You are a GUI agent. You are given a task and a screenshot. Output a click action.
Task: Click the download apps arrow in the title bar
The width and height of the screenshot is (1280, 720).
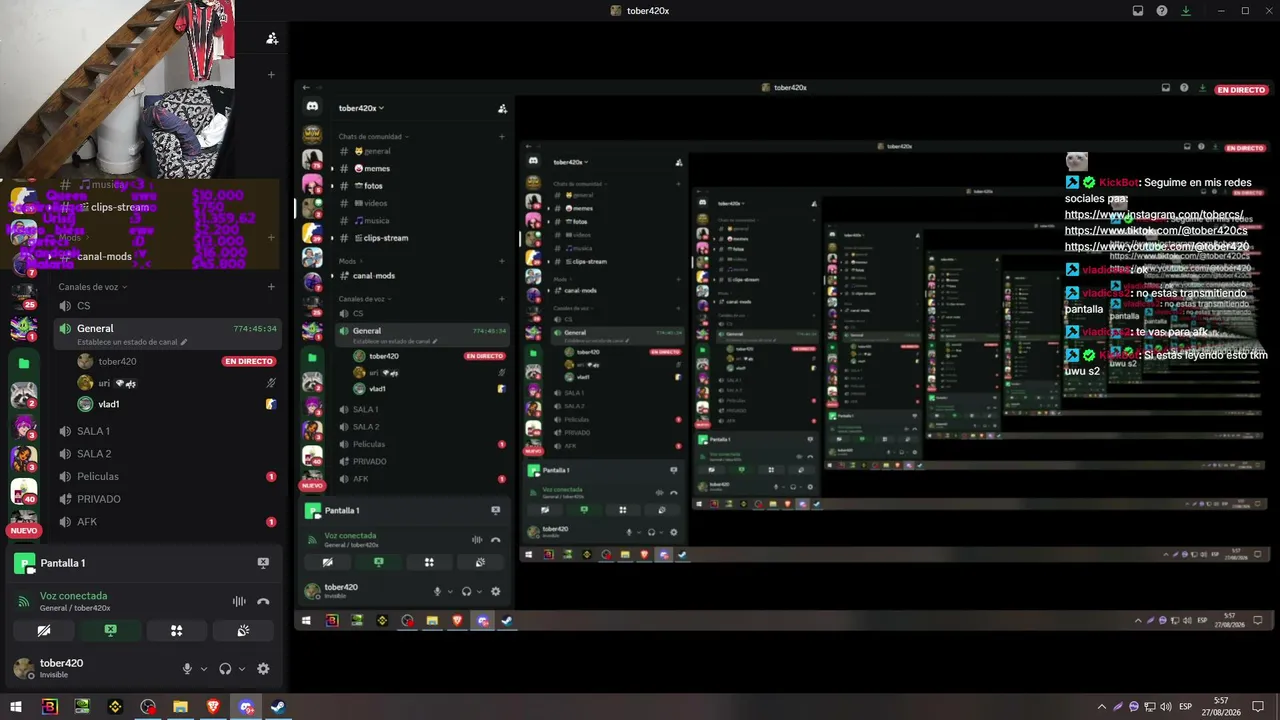[1186, 11]
